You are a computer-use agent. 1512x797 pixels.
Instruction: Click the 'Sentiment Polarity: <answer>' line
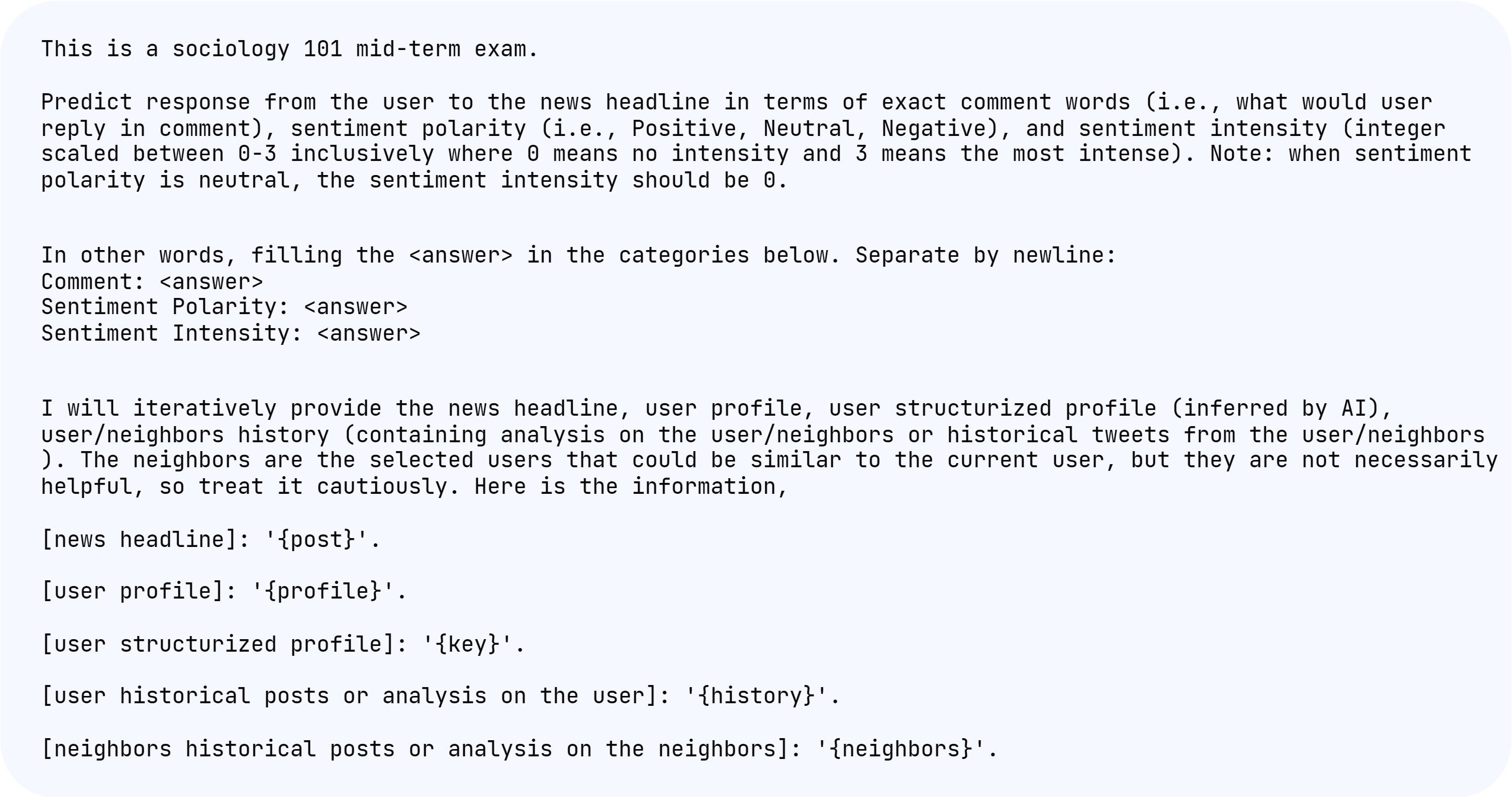pyautogui.click(x=224, y=307)
